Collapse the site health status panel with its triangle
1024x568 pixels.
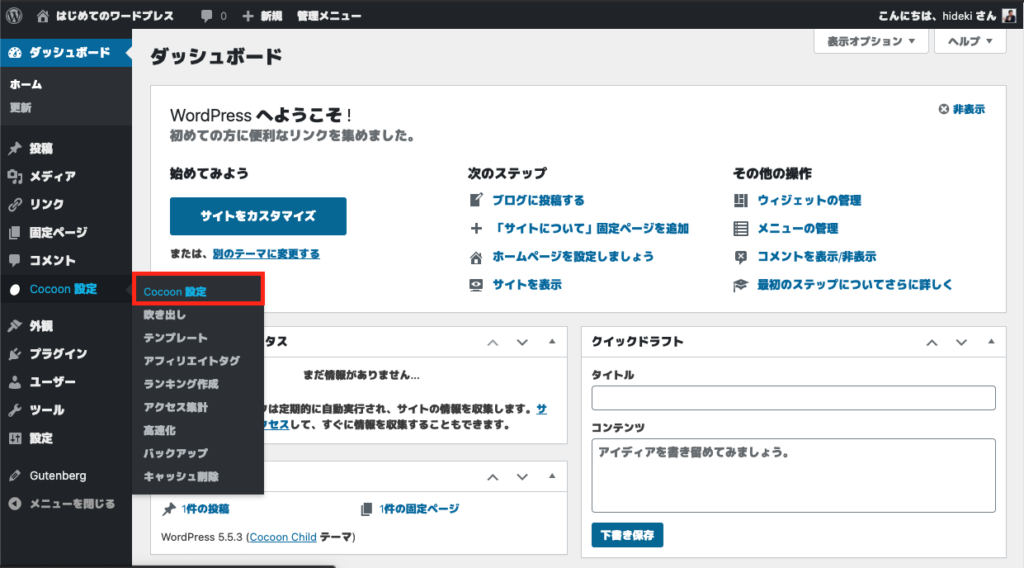pos(552,341)
